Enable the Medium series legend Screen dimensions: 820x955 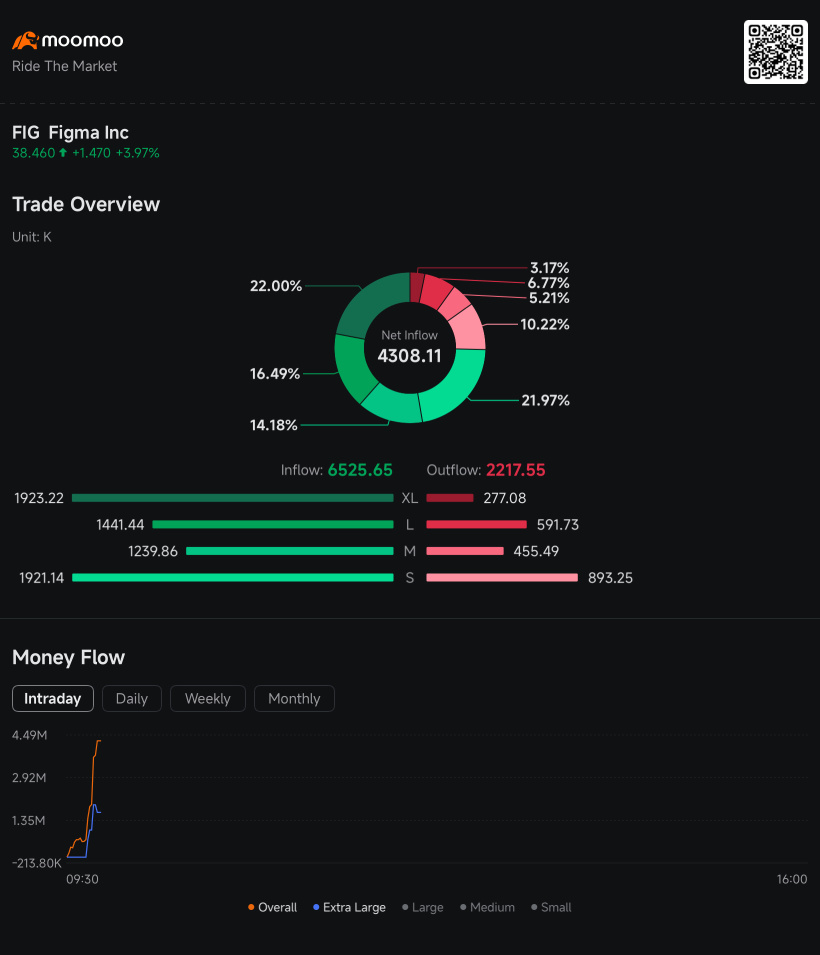[x=487, y=907]
